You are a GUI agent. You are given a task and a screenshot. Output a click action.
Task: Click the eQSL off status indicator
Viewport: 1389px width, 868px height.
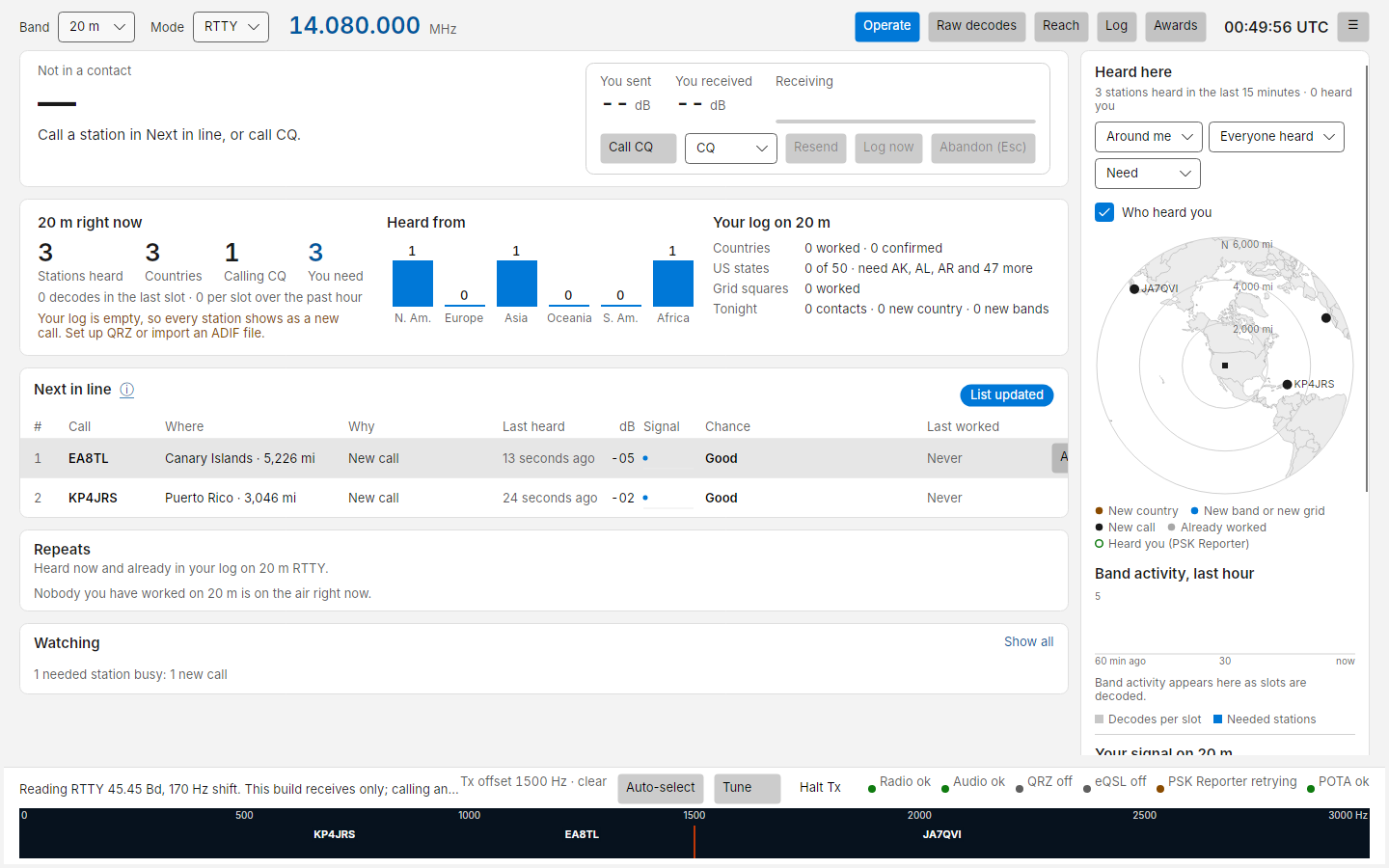[x=1114, y=782]
